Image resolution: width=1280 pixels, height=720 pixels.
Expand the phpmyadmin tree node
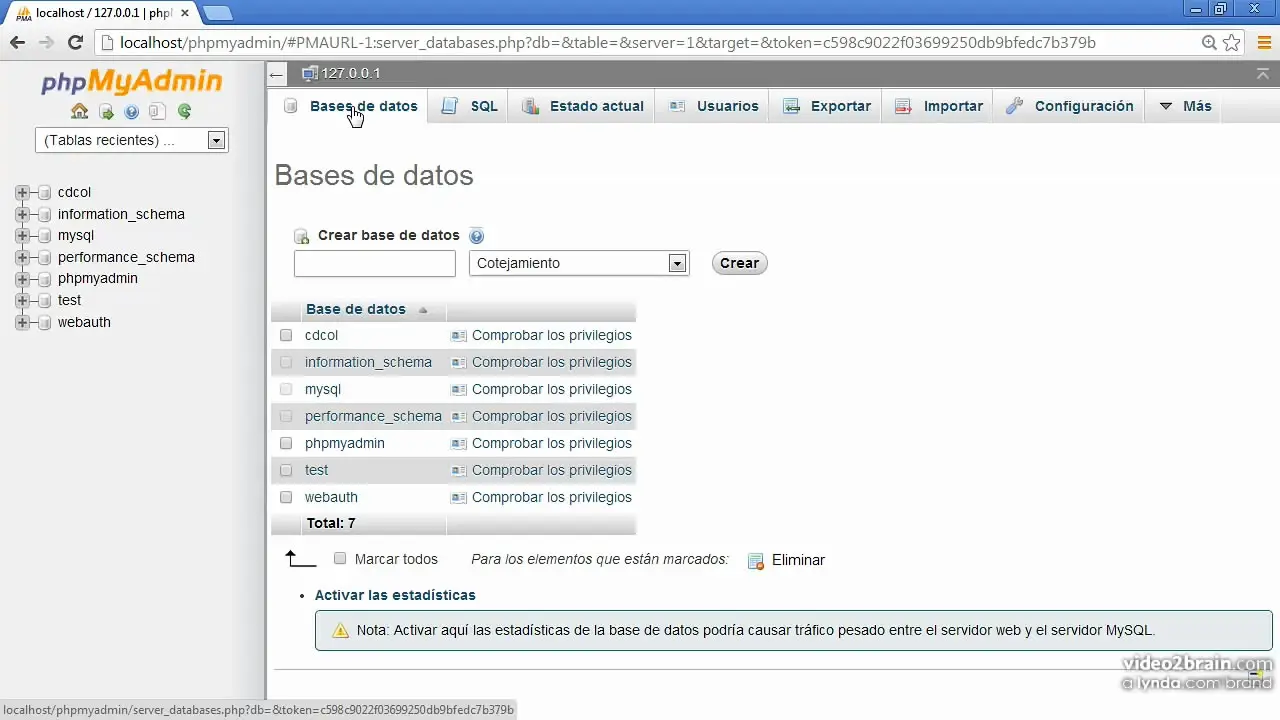pos(22,279)
